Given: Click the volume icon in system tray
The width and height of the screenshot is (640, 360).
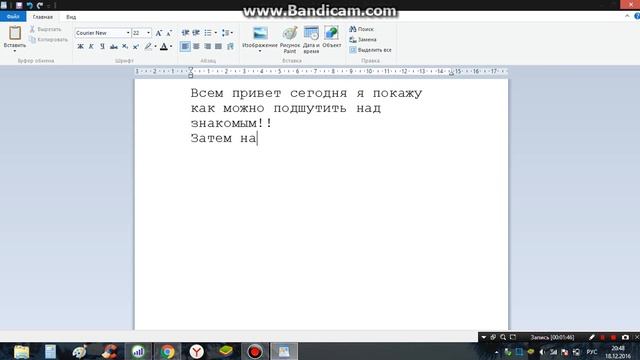Looking at the screenshot, I should tap(542, 351).
